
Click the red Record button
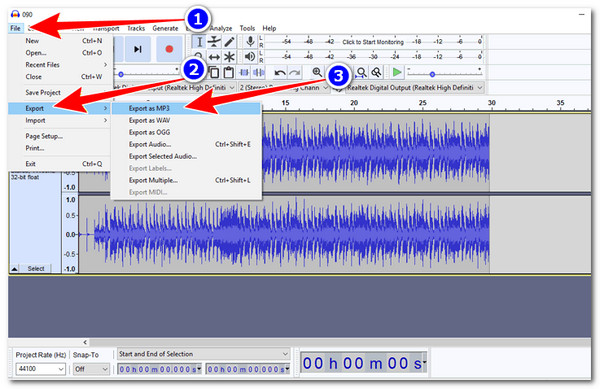(x=169, y=49)
